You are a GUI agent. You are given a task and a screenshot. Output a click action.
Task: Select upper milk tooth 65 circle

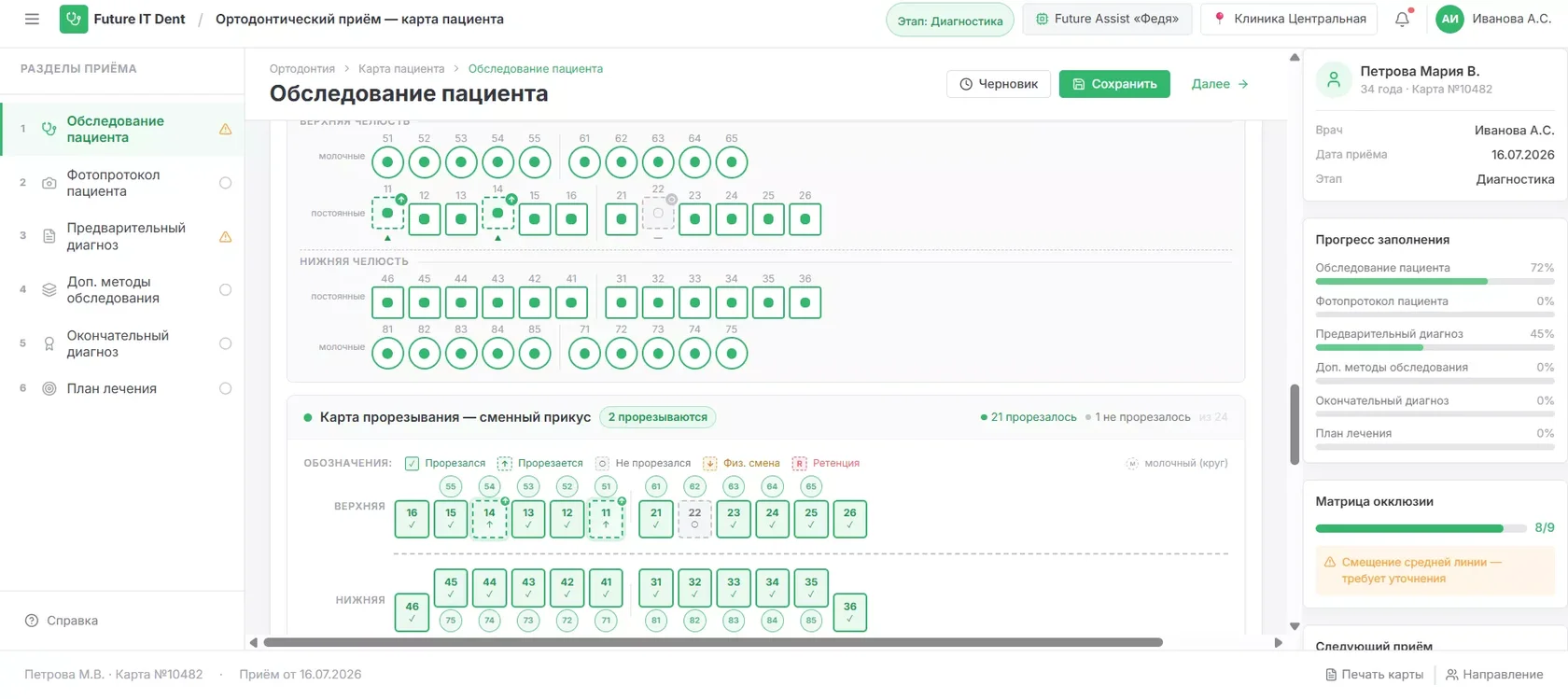[x=732, y=162]
